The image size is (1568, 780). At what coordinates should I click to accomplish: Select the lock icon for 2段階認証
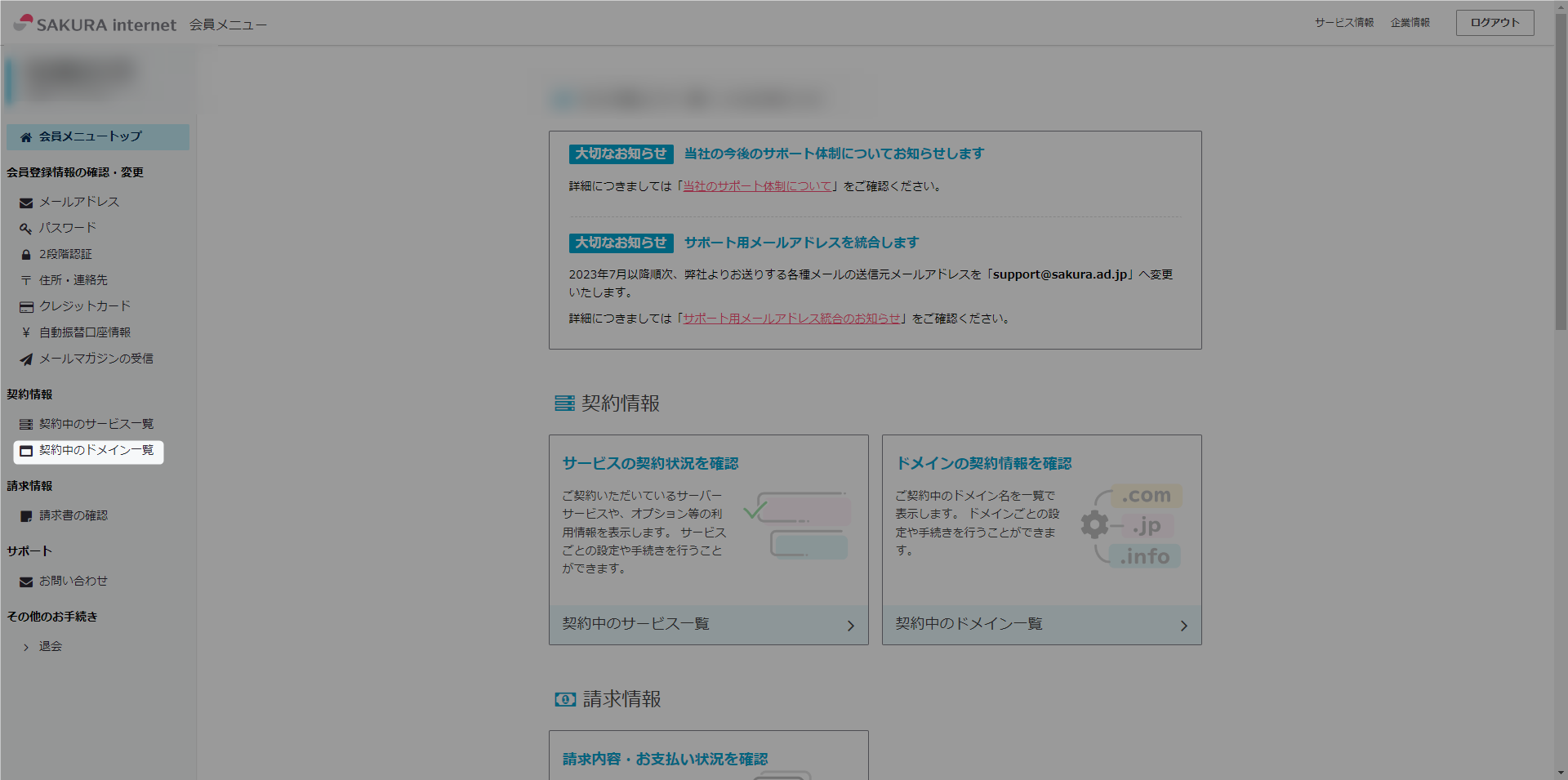[x=26, y=255]
